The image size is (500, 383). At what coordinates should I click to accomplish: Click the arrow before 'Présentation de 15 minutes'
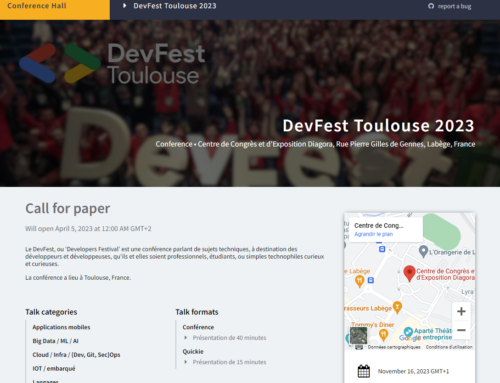(186, 362)
